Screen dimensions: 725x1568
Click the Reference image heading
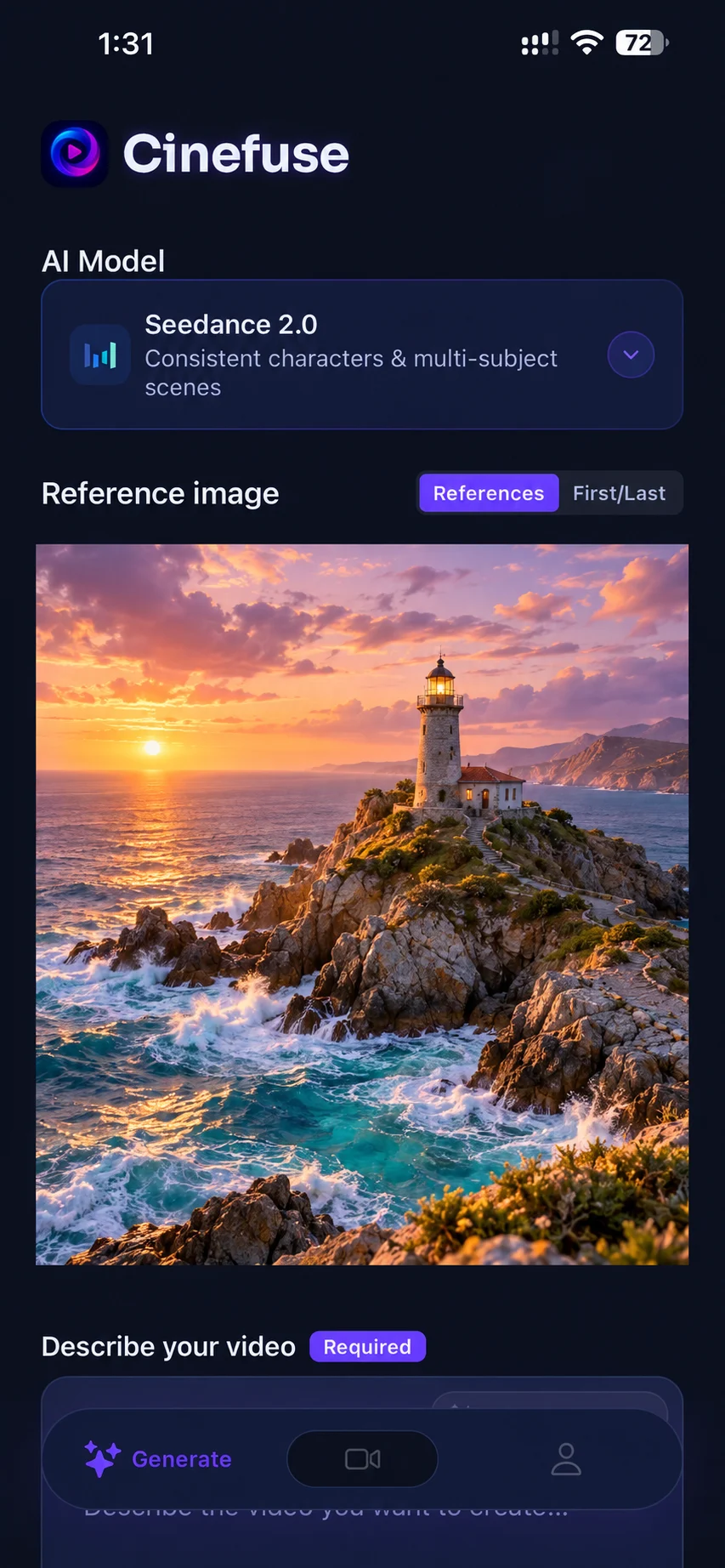coord(160,493)
